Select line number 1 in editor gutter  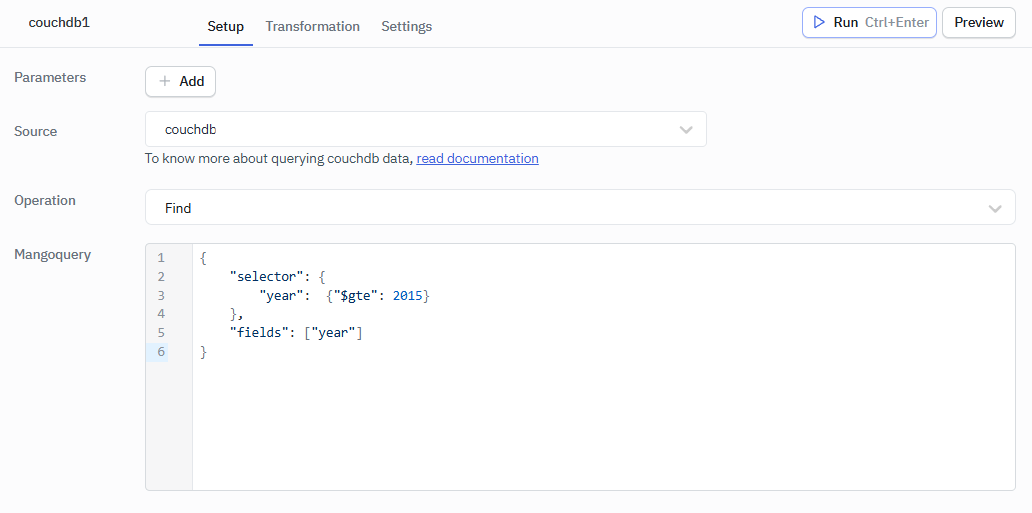click(x=161, y=258)
